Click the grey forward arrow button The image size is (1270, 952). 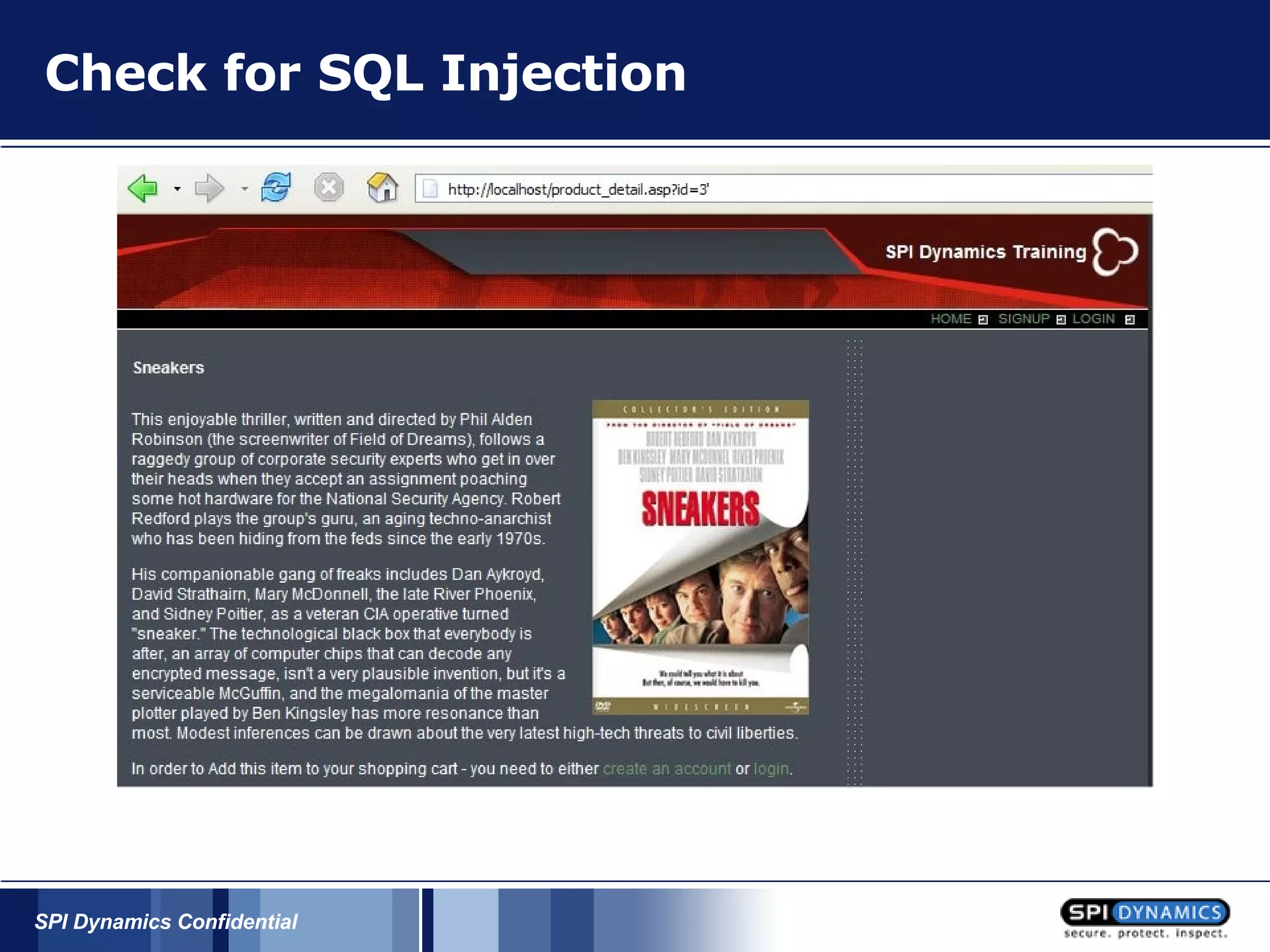(209, 188)
